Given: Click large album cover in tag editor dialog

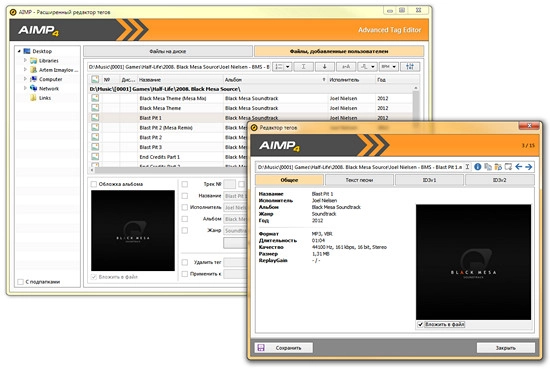Looking at the screenshot, I should (473, 262).
